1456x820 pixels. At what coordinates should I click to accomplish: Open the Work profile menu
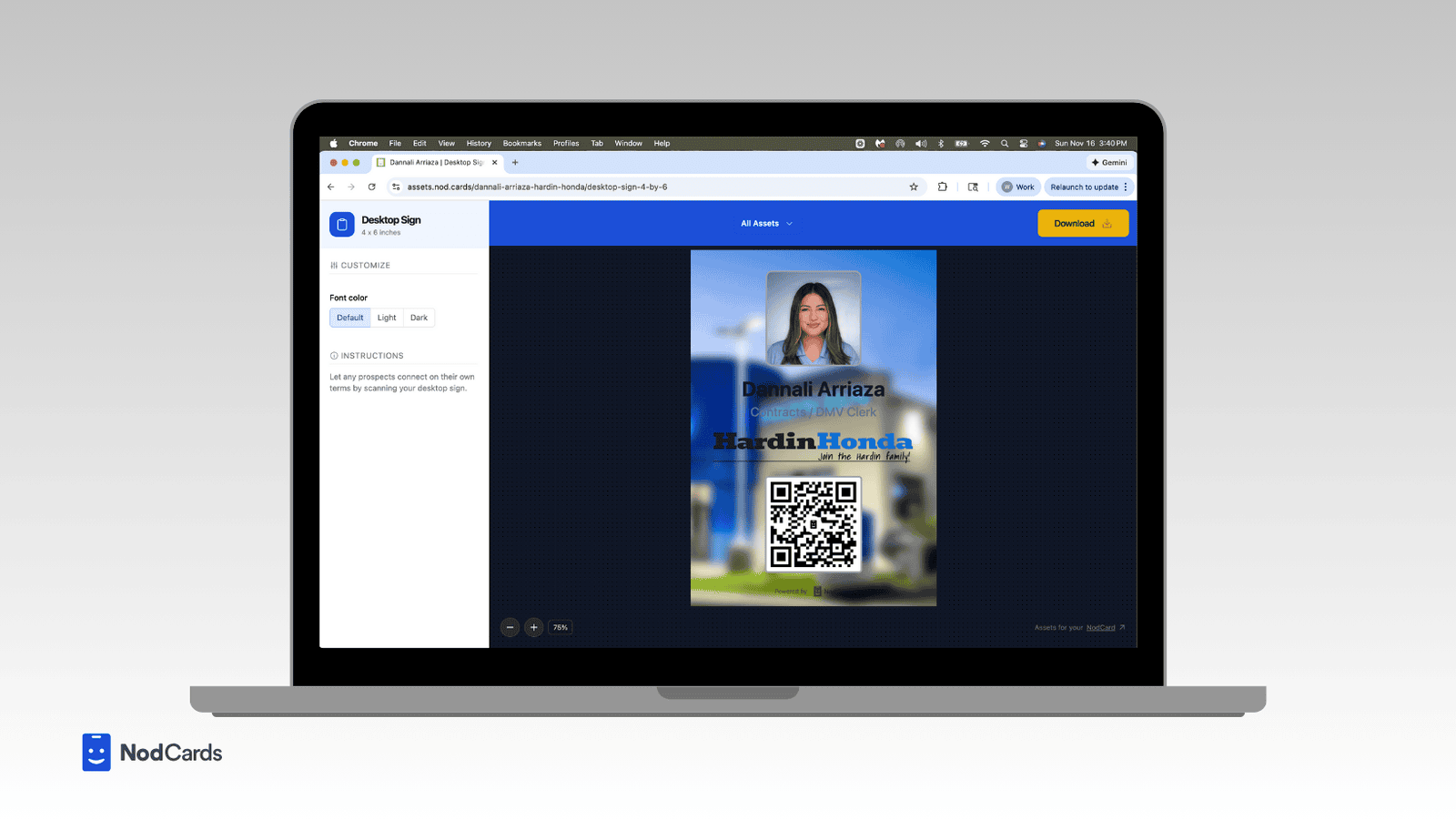[x=1017, y=187]
